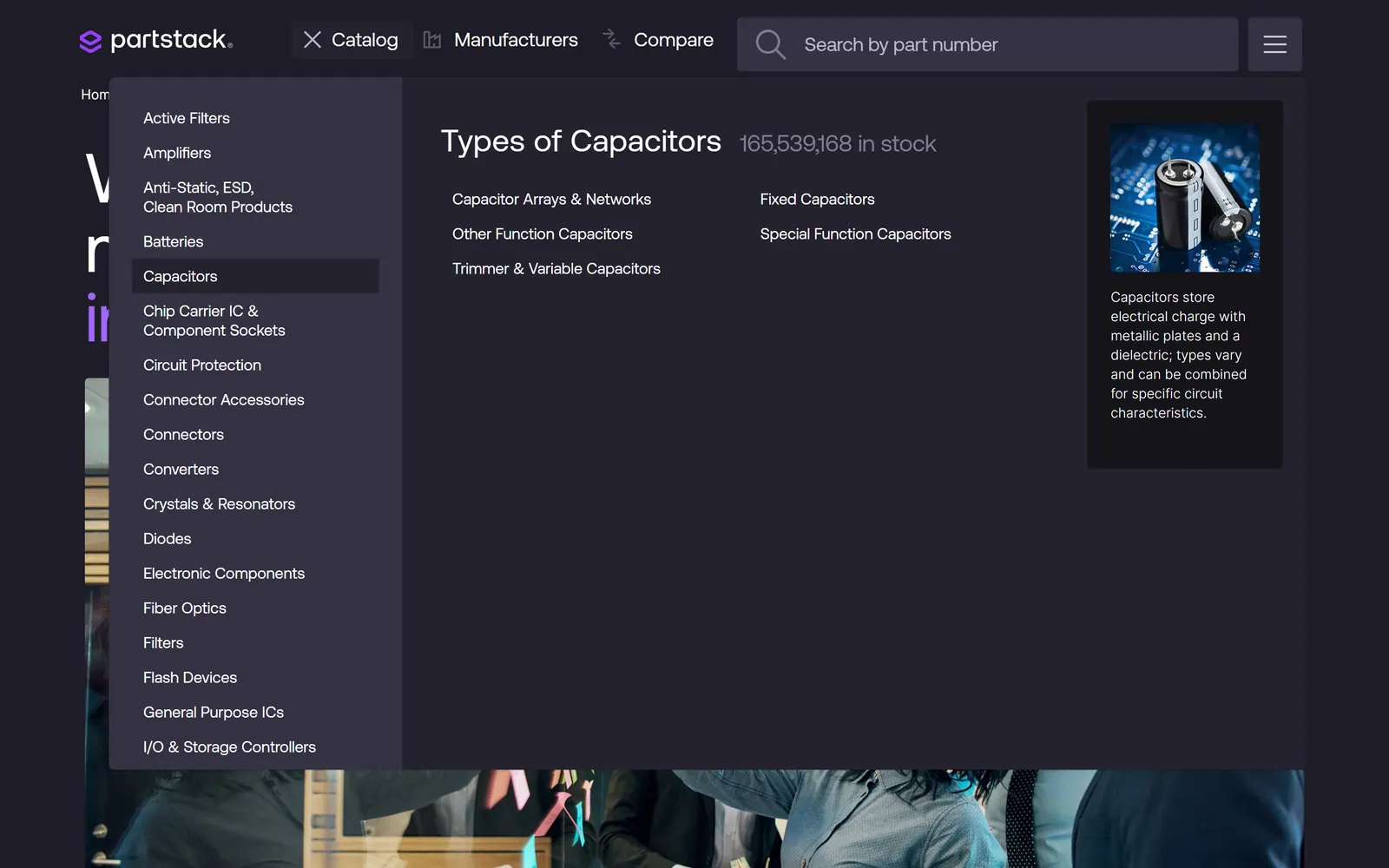The height and width of the screenshot is (868, 1389).
Task: Go to Manufacturers in the top nav
Action: coord(516,40)
